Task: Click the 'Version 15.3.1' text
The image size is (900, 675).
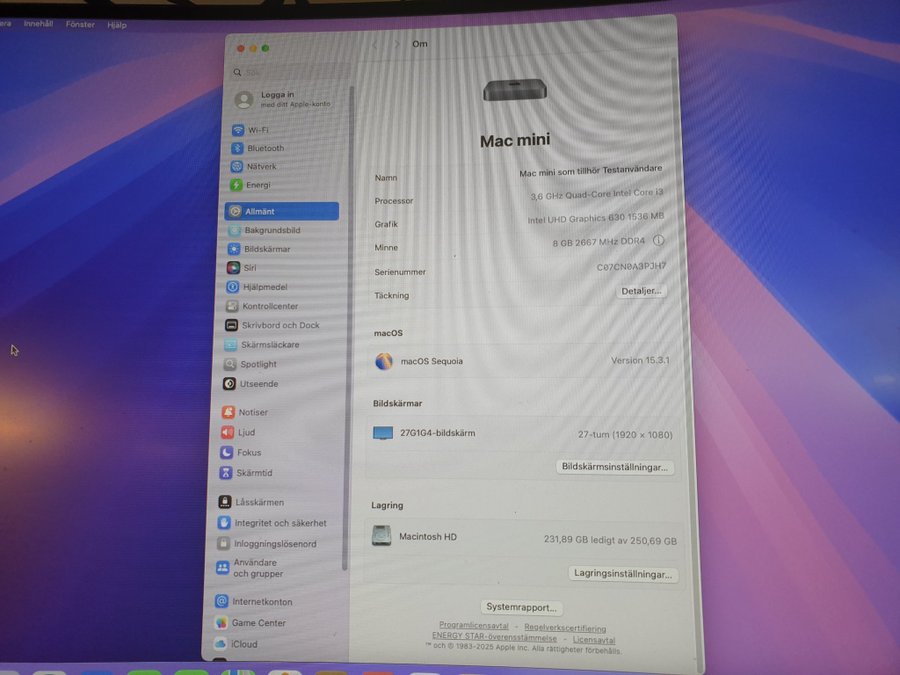Action: click(x=640, y=360)
